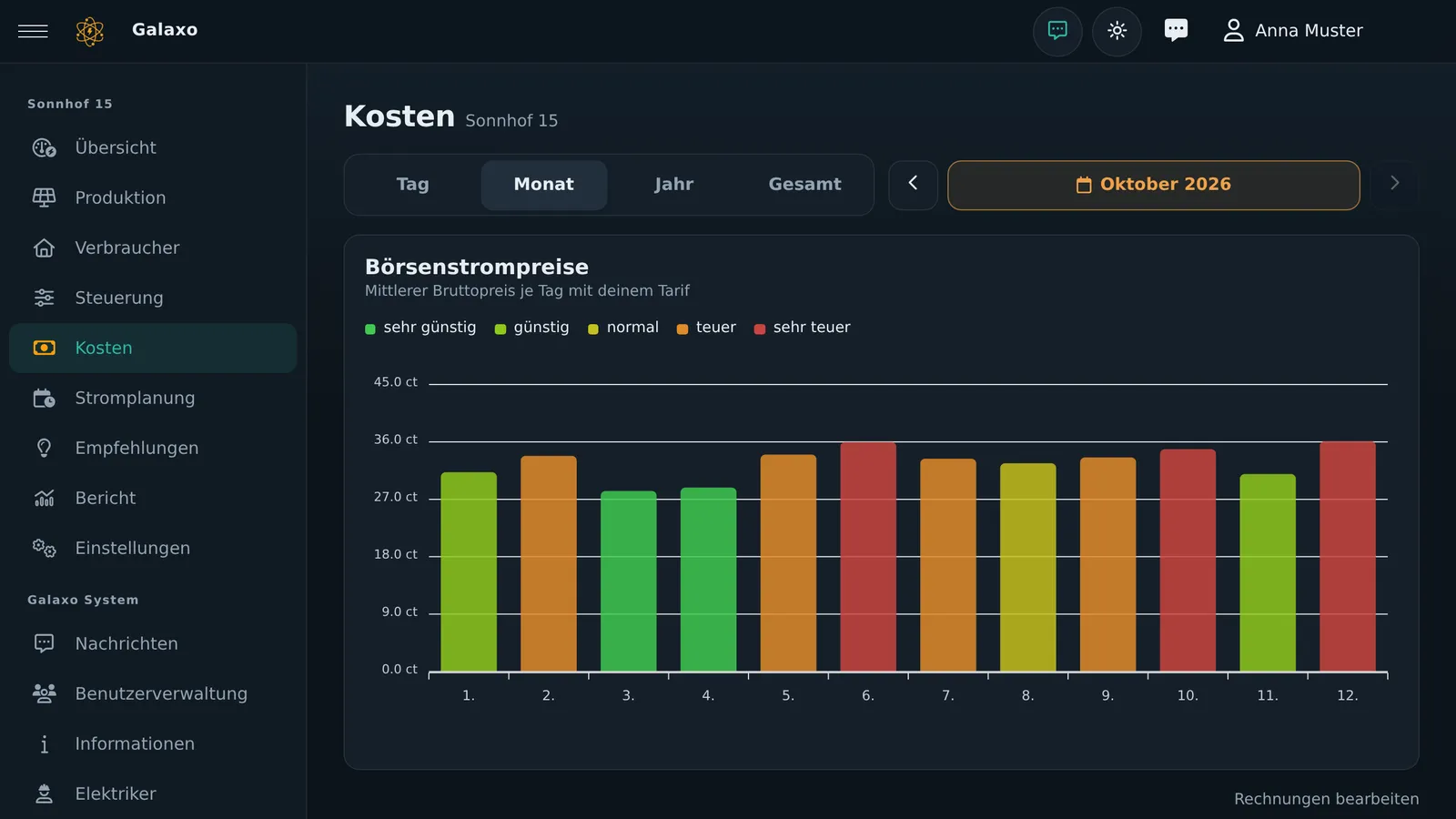1456x819 pixels.
Task: Open Stromplanung in the sidebar
Action: (x=153, y=398)
